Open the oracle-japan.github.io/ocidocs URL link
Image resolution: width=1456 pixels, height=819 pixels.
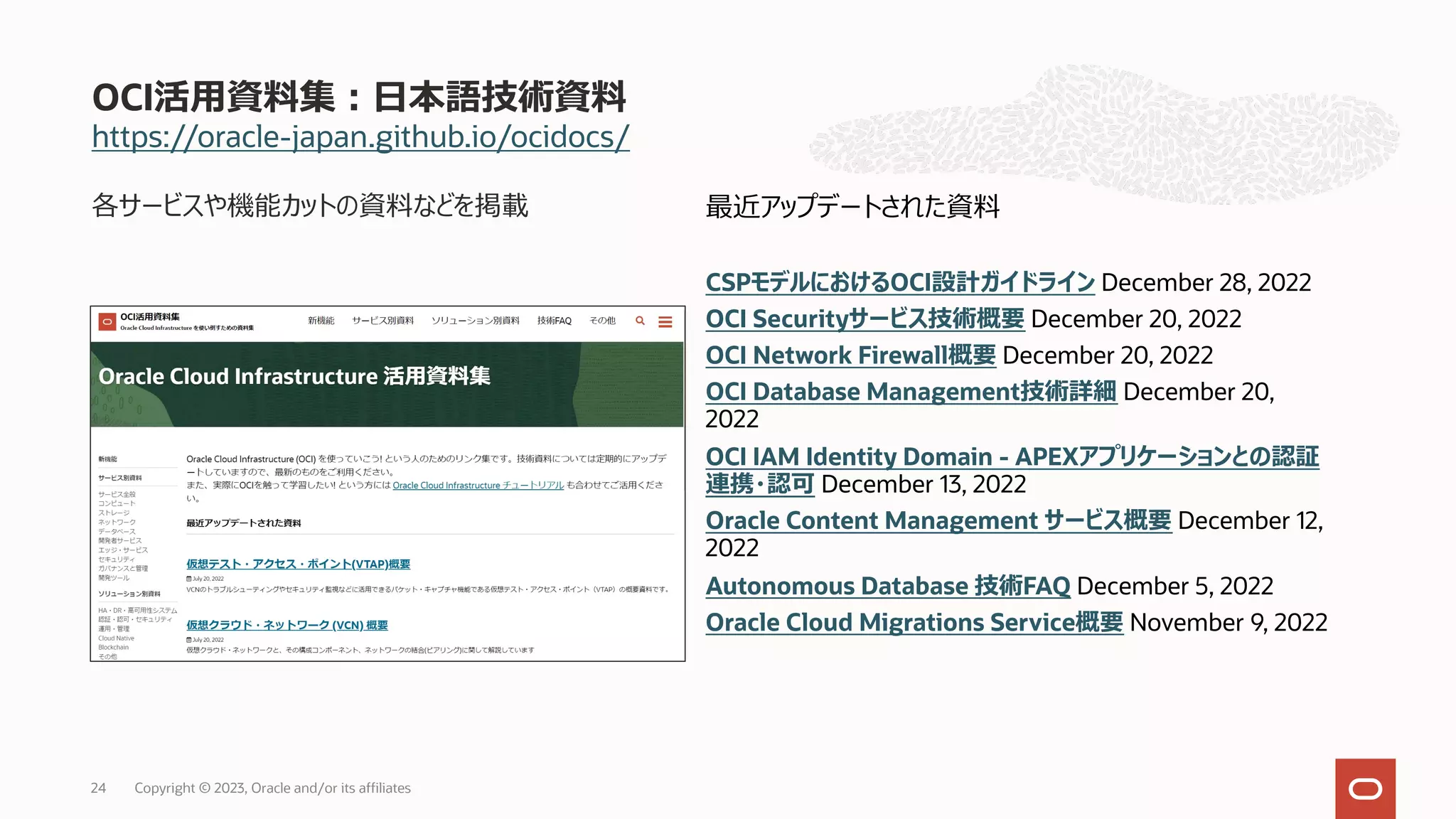click(x=360, y=136)
